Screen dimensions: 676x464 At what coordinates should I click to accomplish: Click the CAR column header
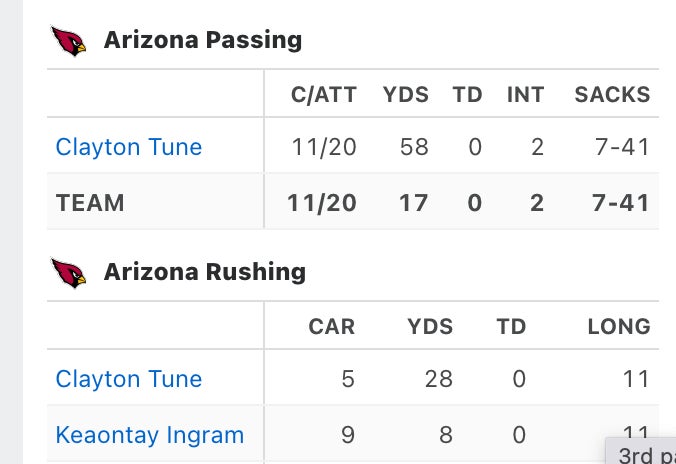(x=331, y=327)
